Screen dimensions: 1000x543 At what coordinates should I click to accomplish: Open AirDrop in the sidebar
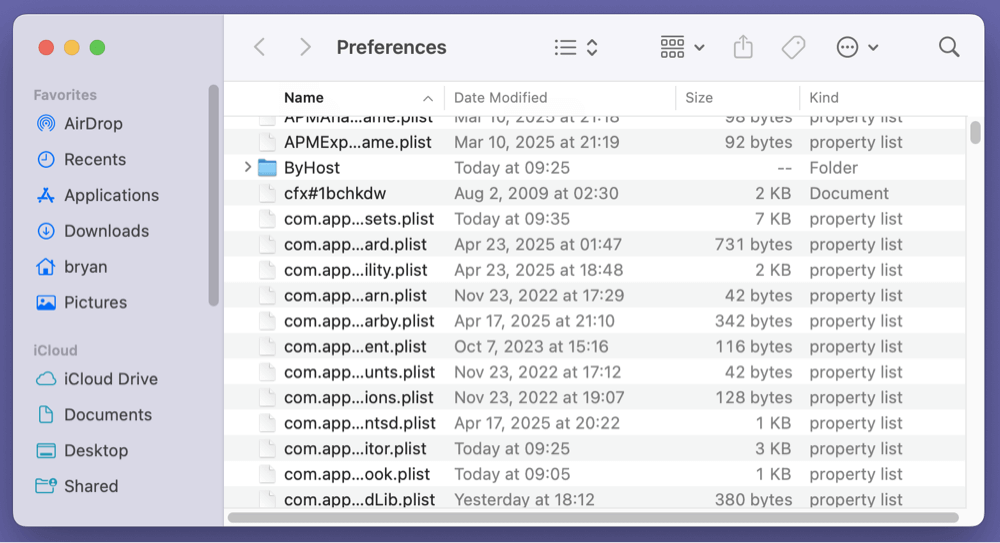(79, 123)
